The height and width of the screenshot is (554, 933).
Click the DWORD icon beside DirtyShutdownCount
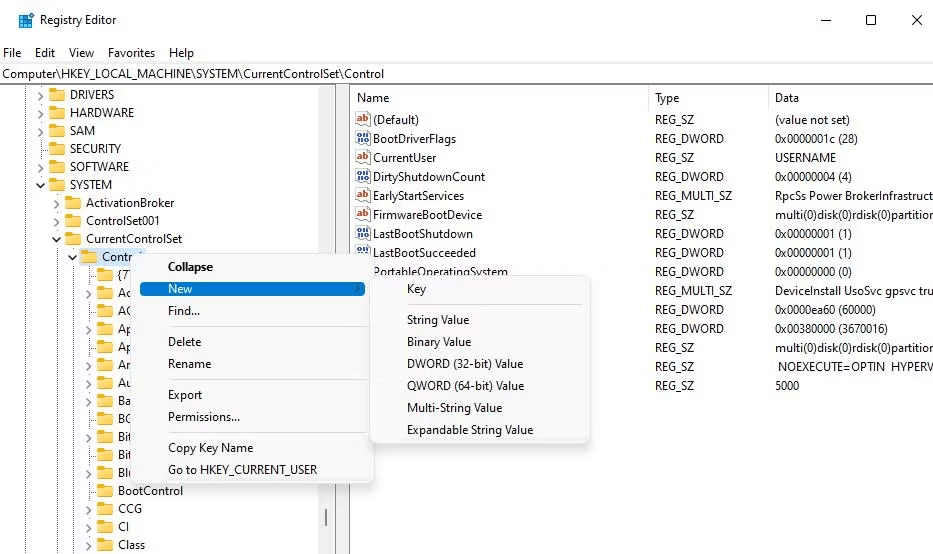(362, 176)
